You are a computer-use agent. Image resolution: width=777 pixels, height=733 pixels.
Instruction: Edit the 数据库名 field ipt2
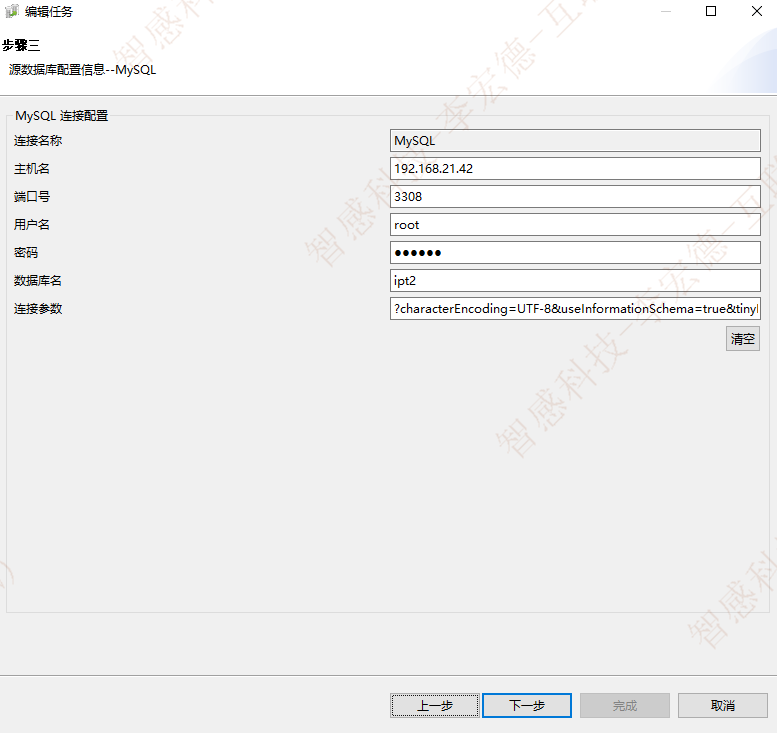click(x=575, y=281)
